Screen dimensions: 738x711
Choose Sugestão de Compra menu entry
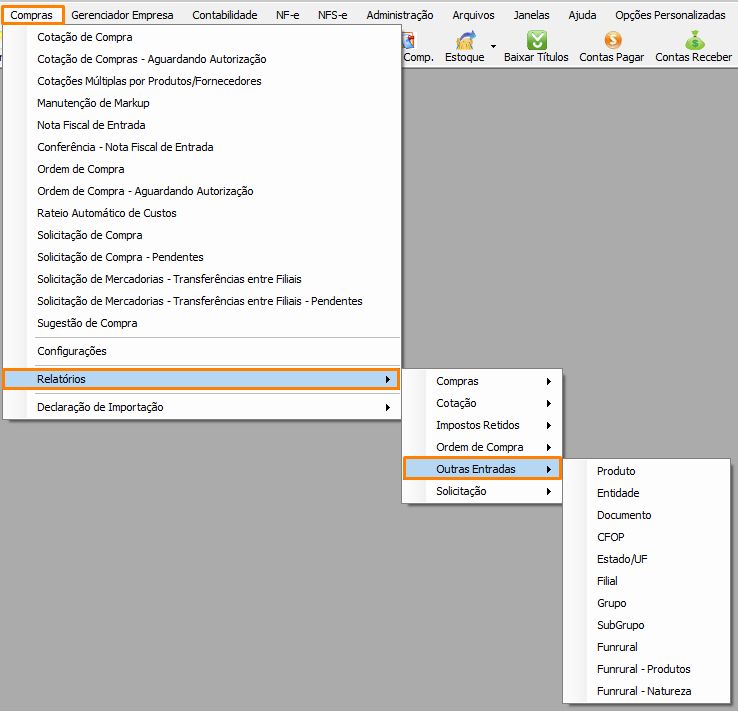click(87, 323)
